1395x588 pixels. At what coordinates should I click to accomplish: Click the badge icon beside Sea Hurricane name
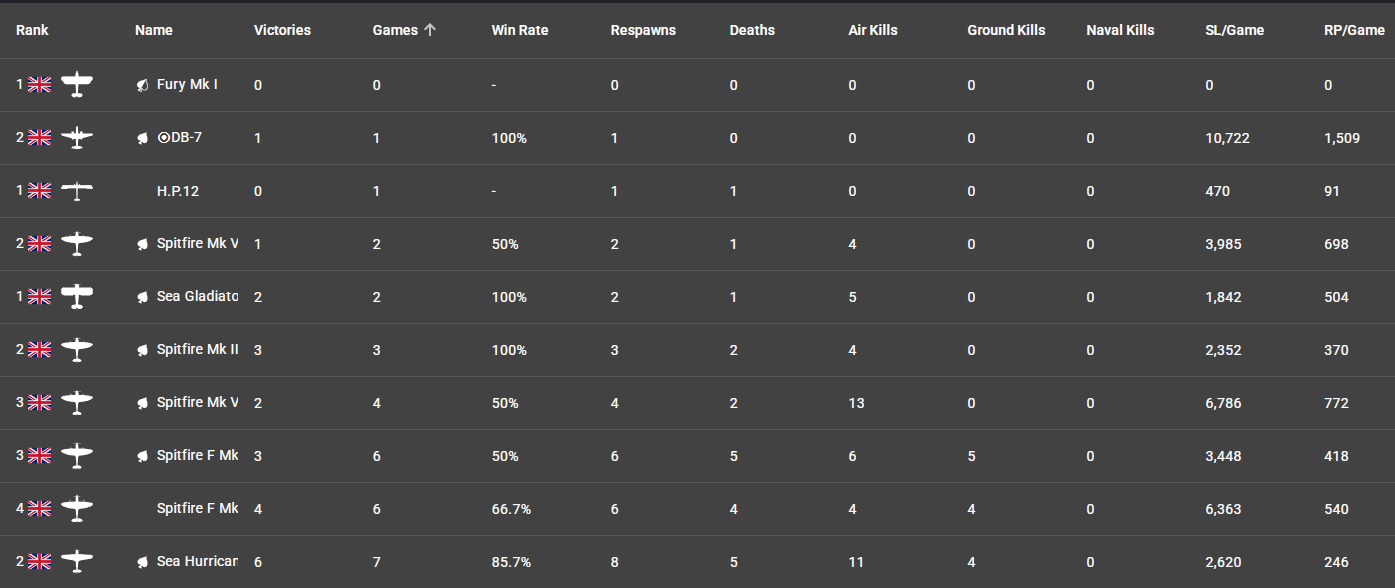143,562
